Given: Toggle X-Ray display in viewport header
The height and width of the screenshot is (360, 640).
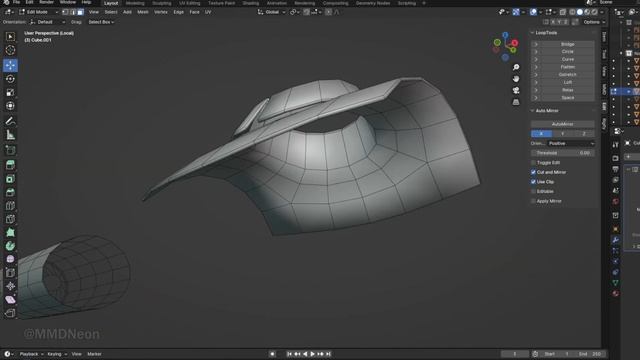Looking at the screenshot, I should (x=563, y=12).
